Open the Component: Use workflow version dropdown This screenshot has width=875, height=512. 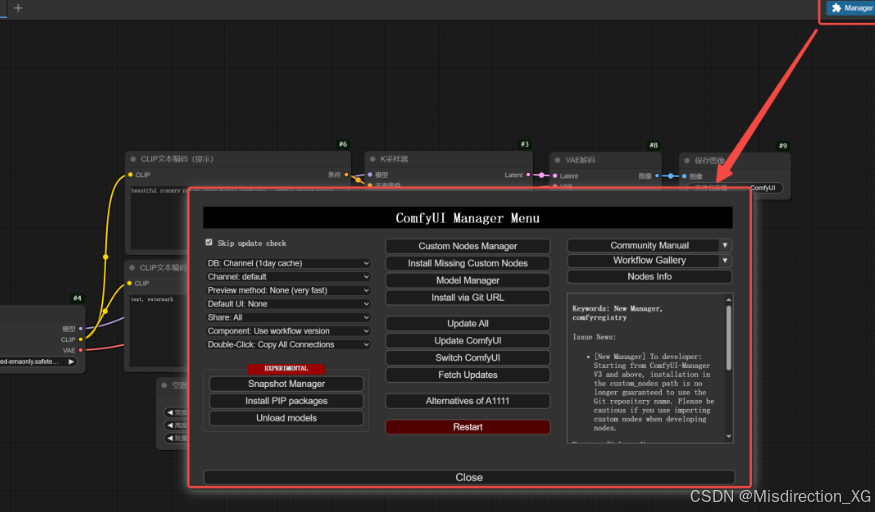pos(288,331)
